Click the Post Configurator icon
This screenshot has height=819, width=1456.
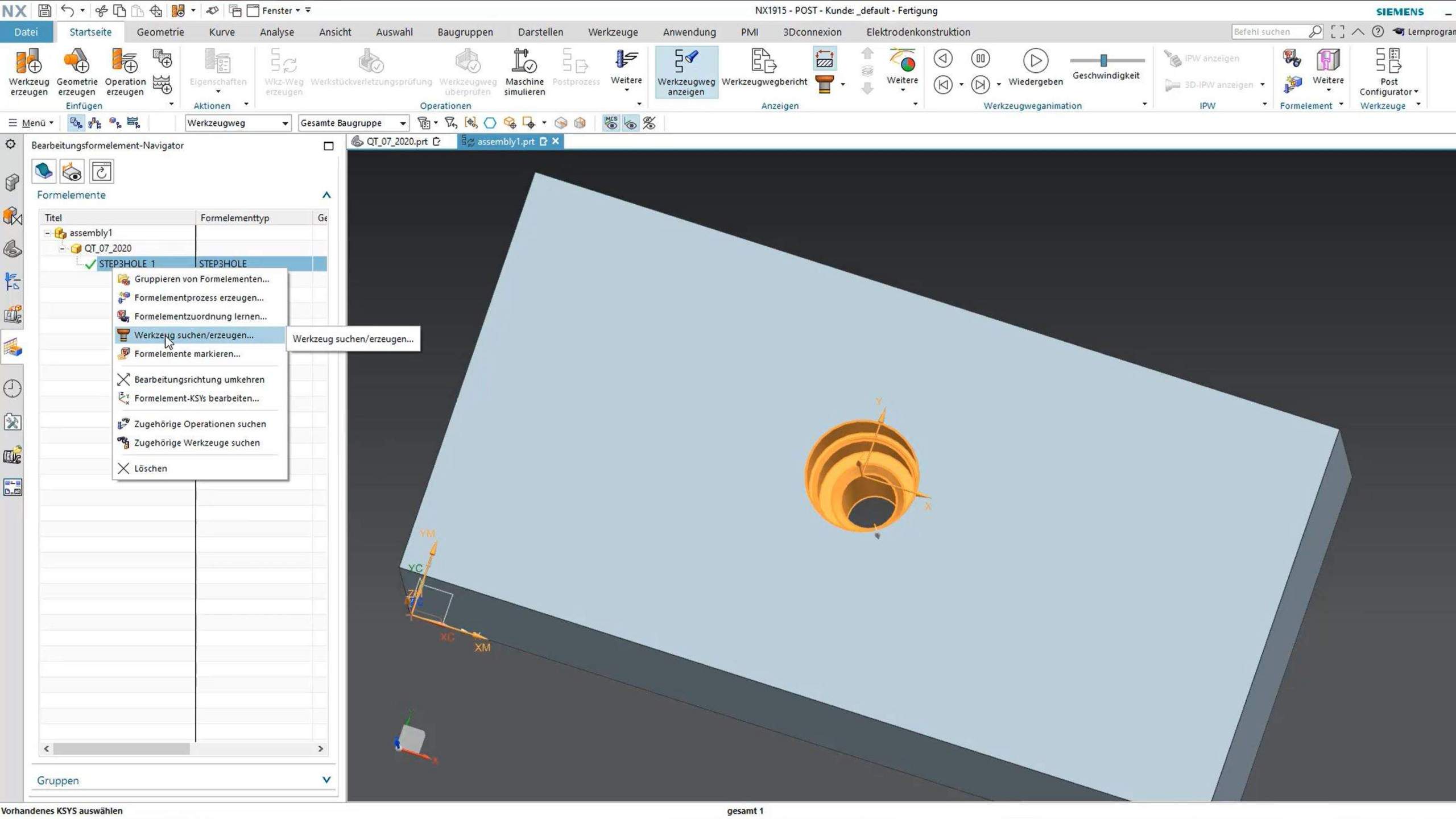click(1388, 72)
